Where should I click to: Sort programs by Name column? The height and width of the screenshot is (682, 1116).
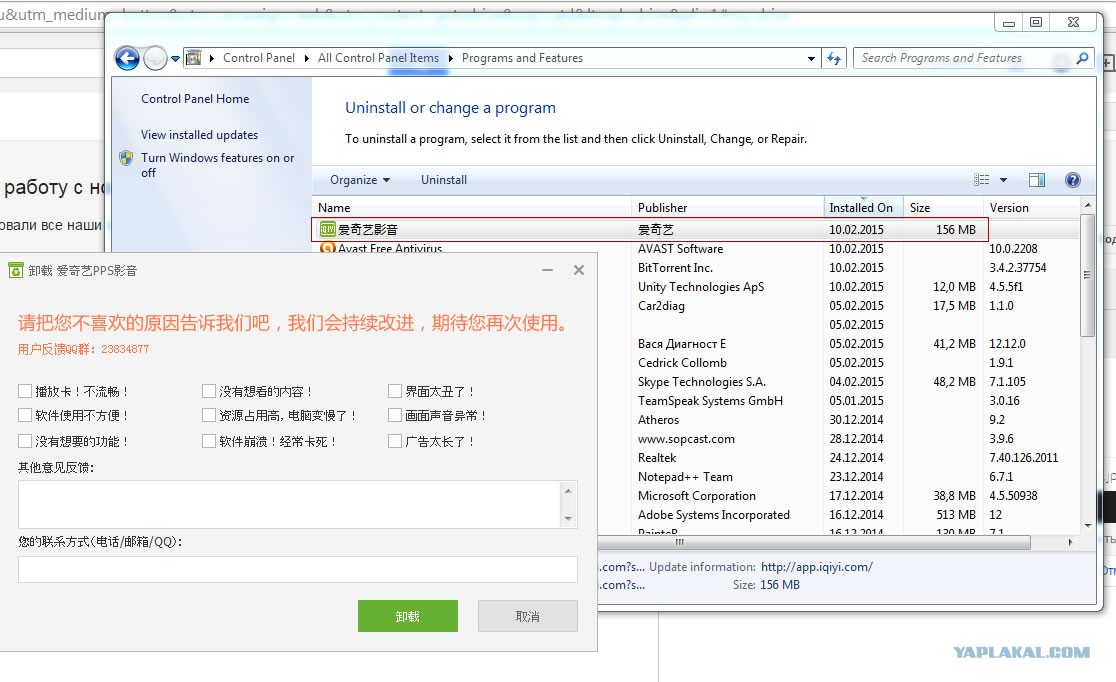[471, 208]
